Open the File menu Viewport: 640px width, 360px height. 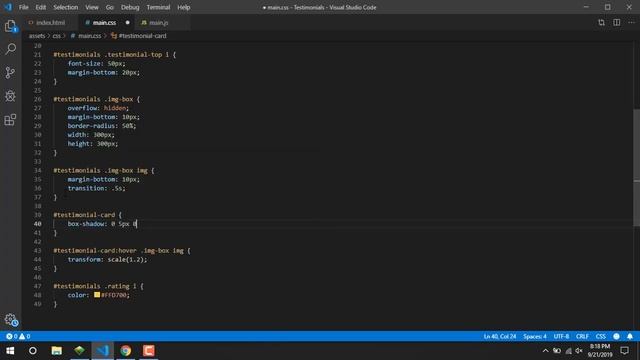coord(24,7)
